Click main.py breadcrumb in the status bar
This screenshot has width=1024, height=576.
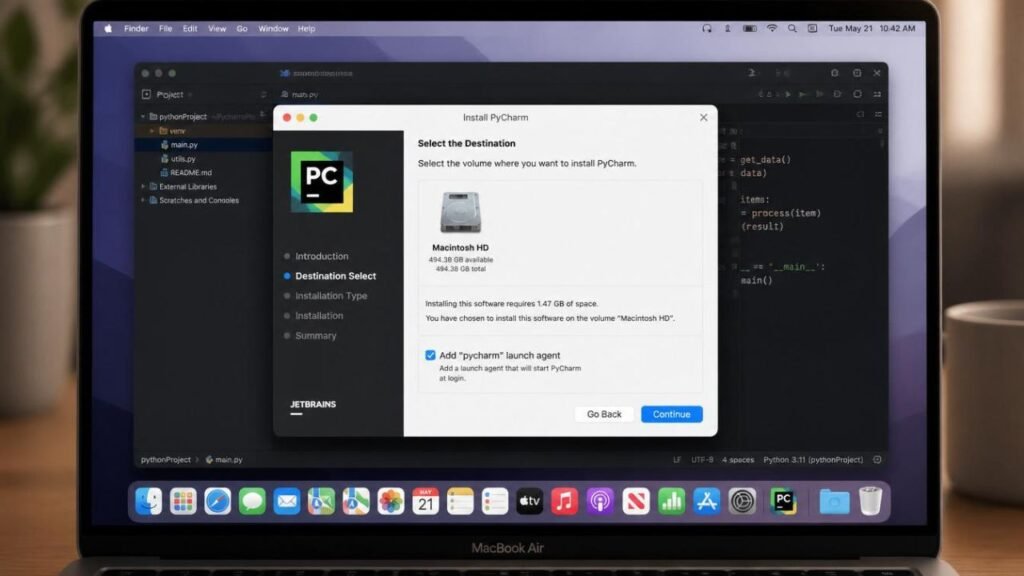click(224, 460)
